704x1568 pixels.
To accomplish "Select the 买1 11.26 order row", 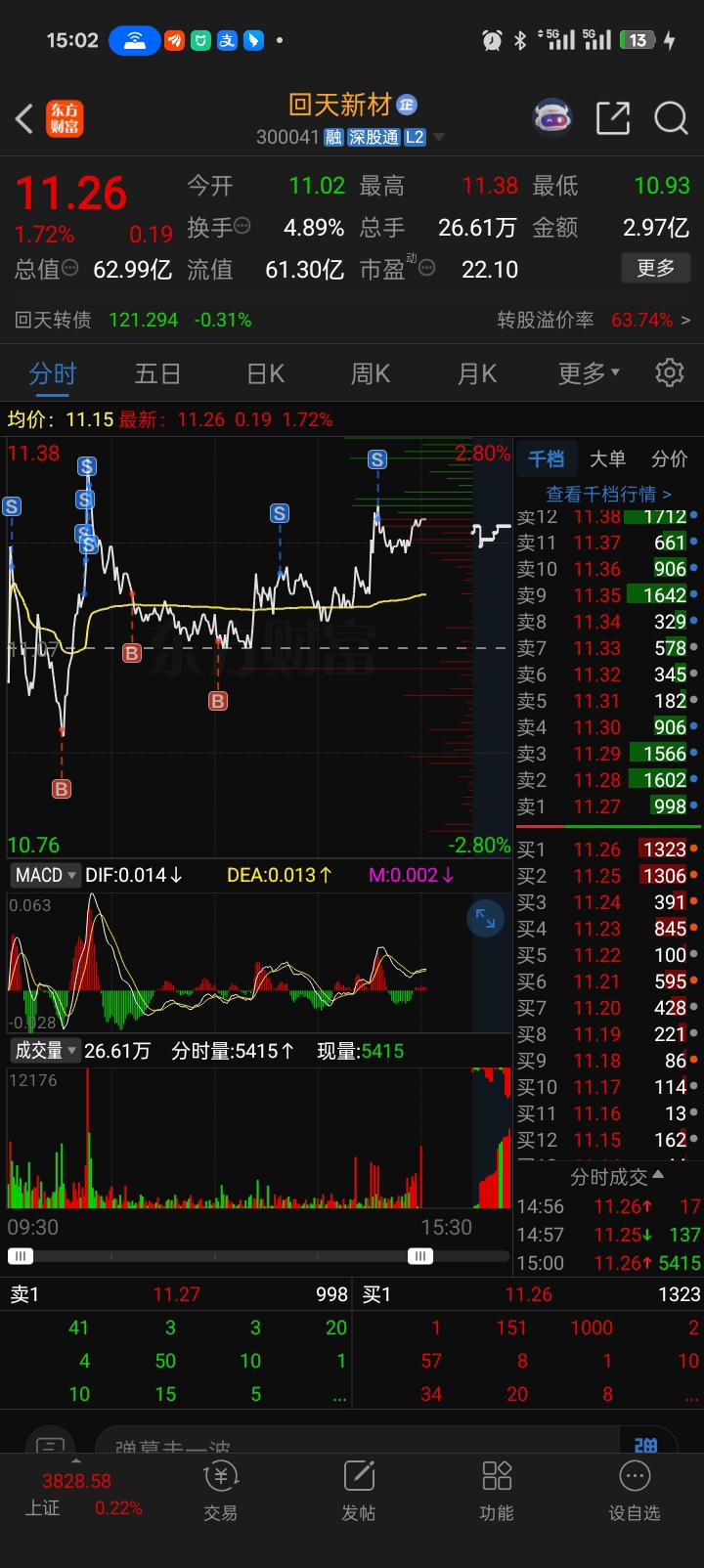I will pyautogui.click(x=608, y=849).
